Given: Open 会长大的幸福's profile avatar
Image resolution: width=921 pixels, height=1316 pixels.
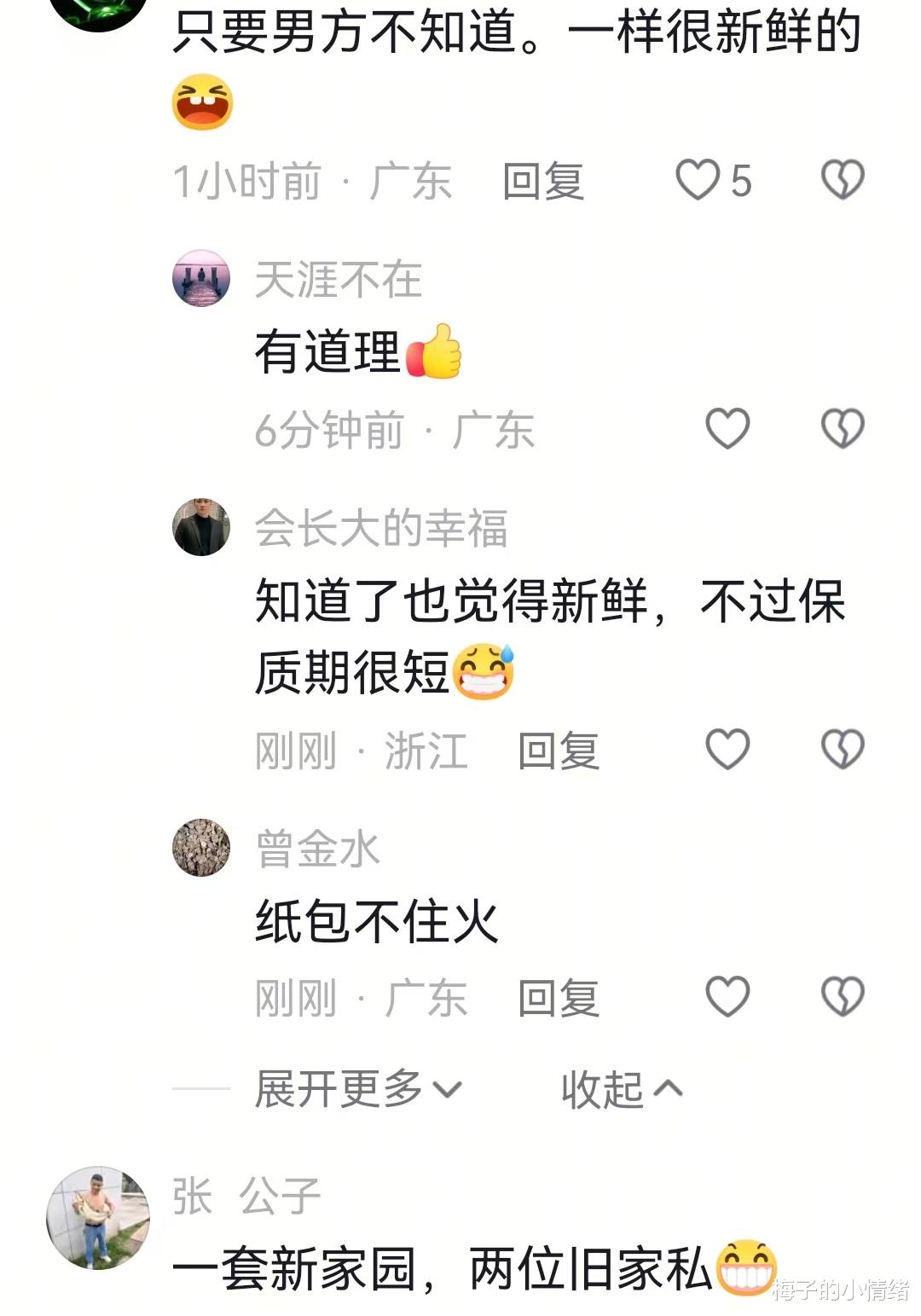Looking at the screenshot, I should [201, 527].
